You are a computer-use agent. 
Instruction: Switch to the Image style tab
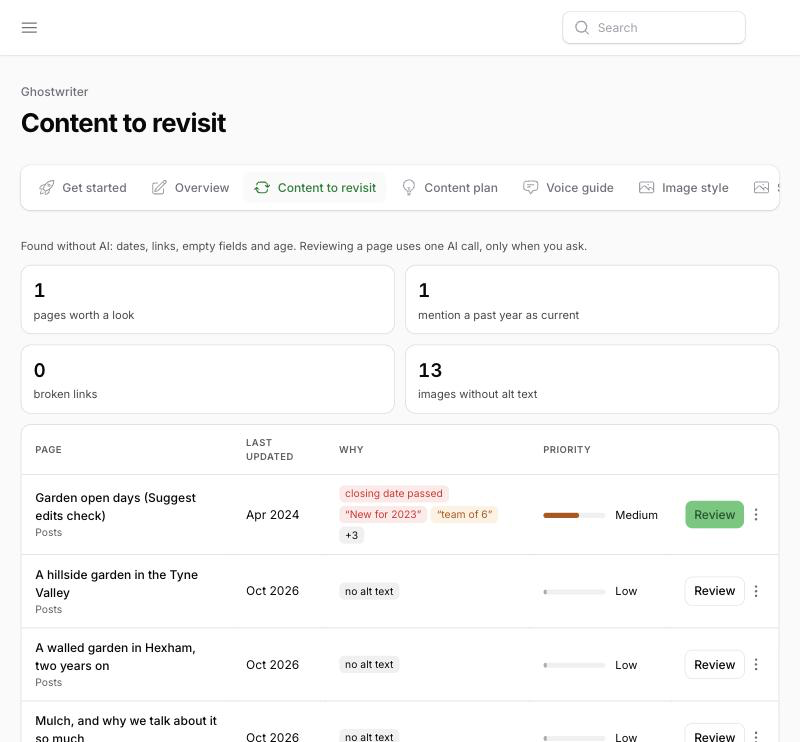coord(684,188)
